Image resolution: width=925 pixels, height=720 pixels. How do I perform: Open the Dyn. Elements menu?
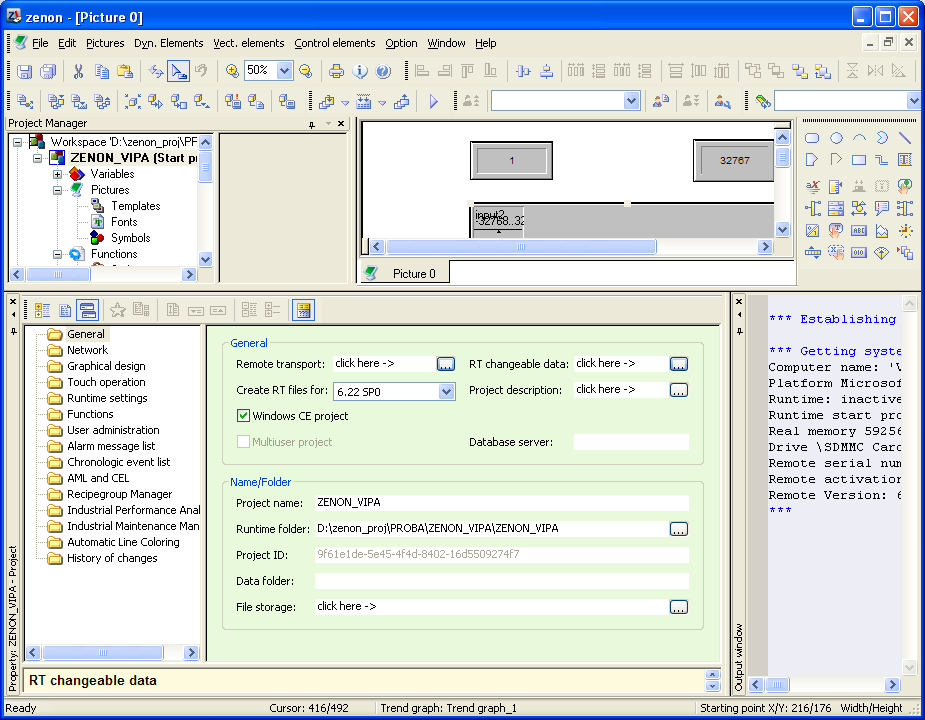(x=168, y=43)
